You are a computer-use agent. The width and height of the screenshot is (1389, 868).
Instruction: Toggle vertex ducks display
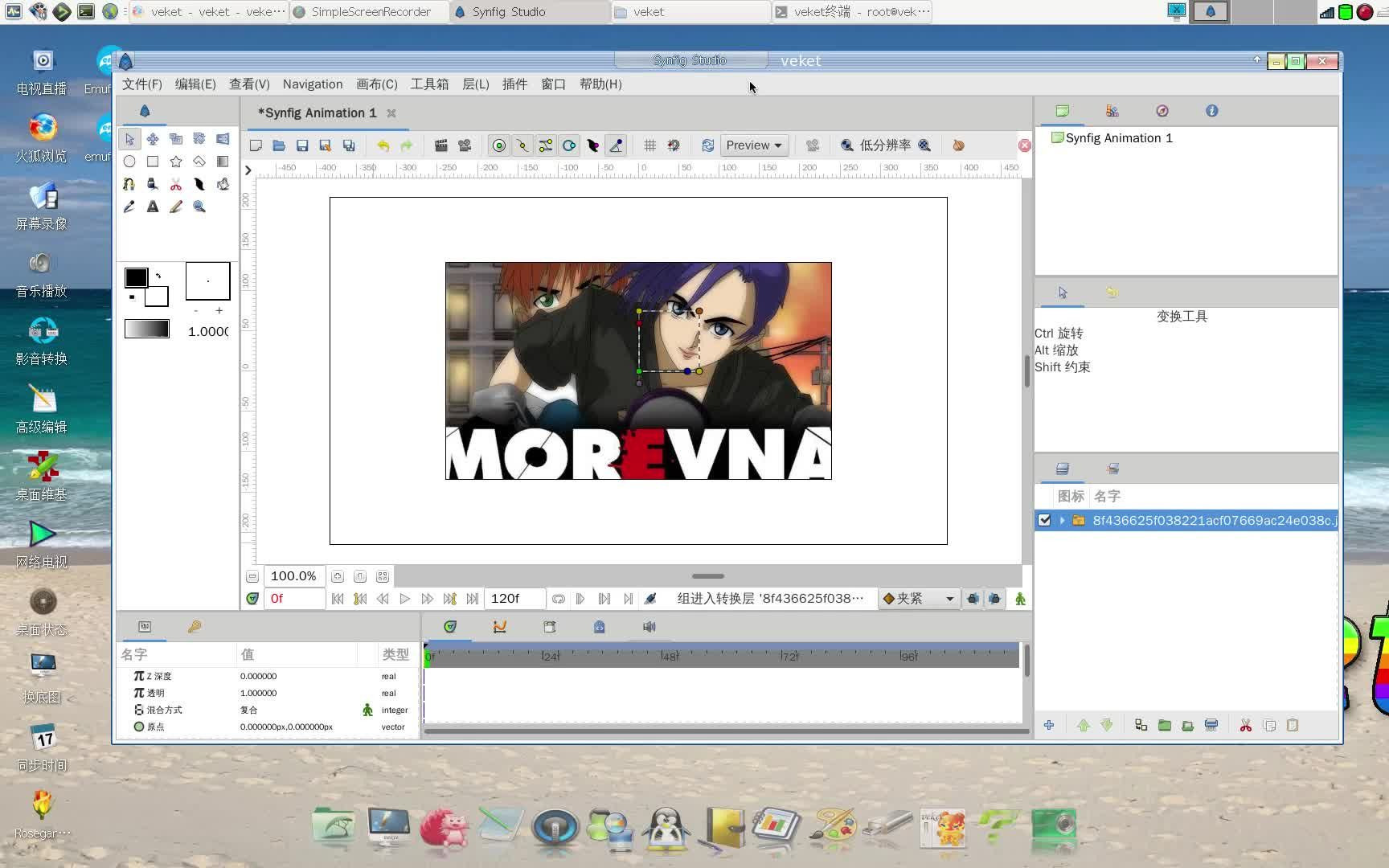[x=522, y=145]
